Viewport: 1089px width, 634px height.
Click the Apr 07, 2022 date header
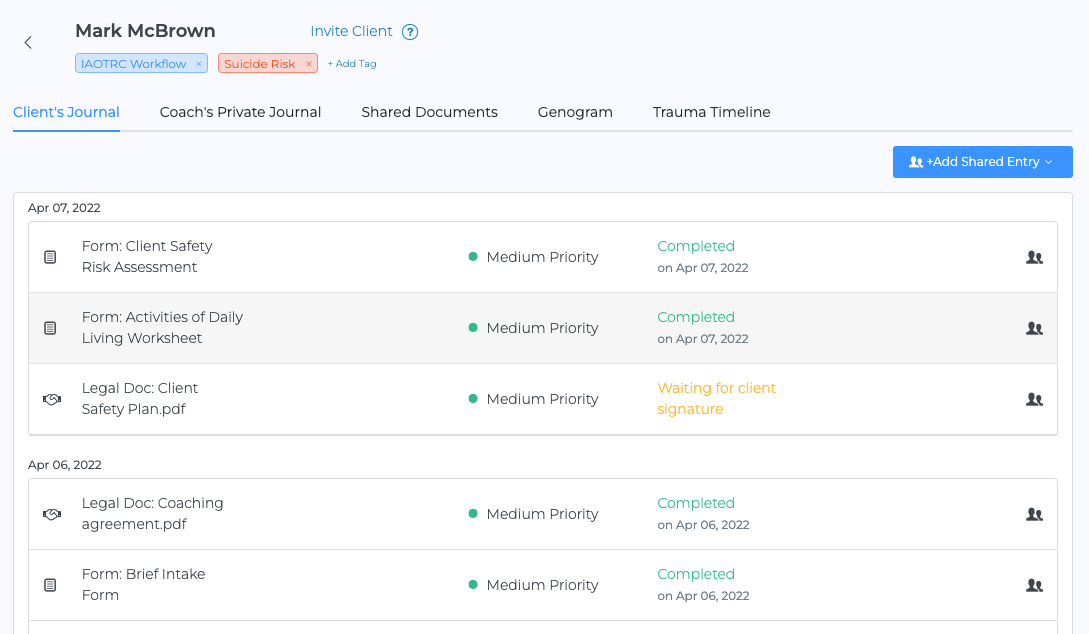click(64, 208)
